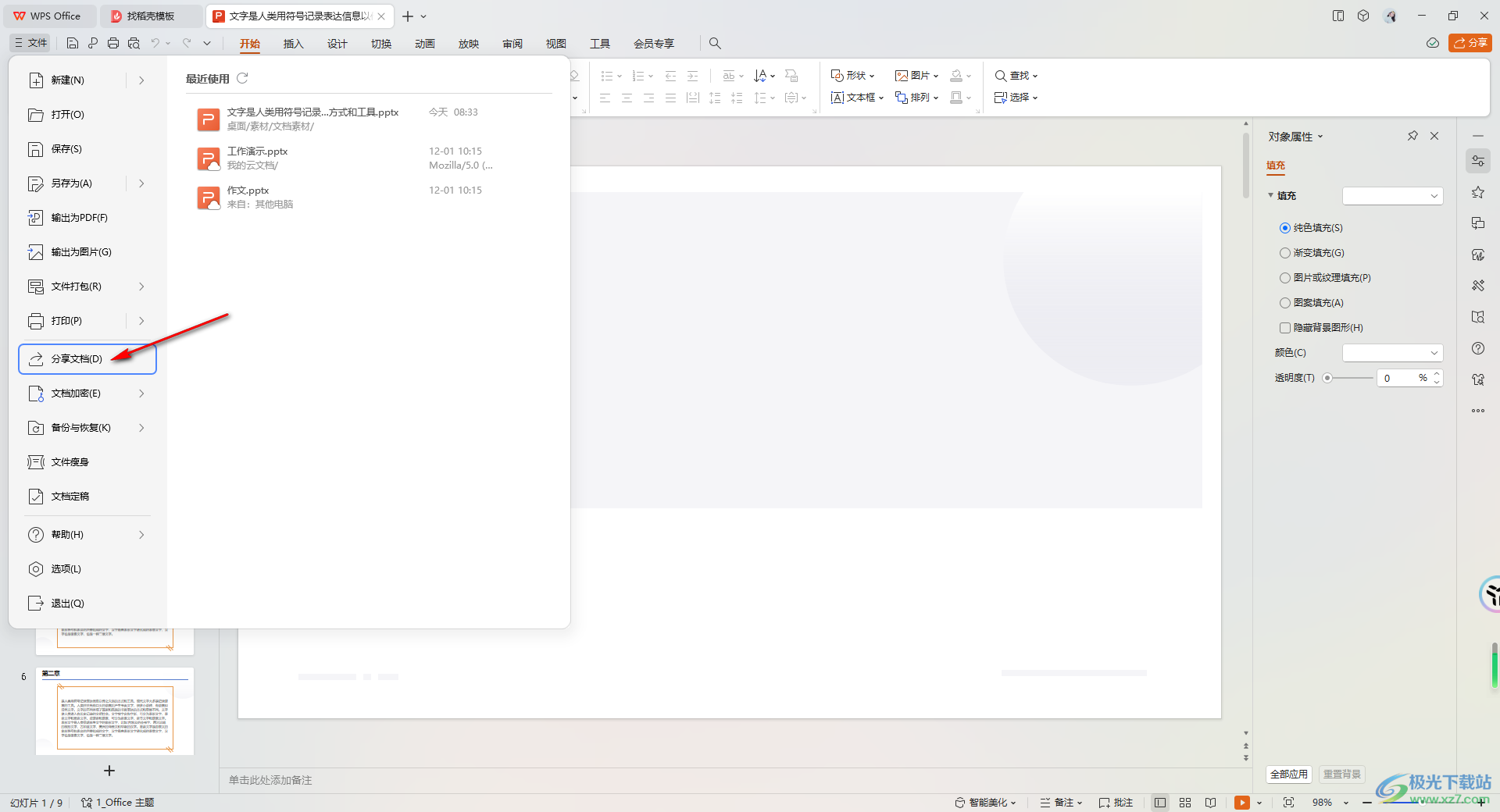Screen dimensions: 1500x812
Task: Click Open (打开) in the file menu
Action: point(87,115)
